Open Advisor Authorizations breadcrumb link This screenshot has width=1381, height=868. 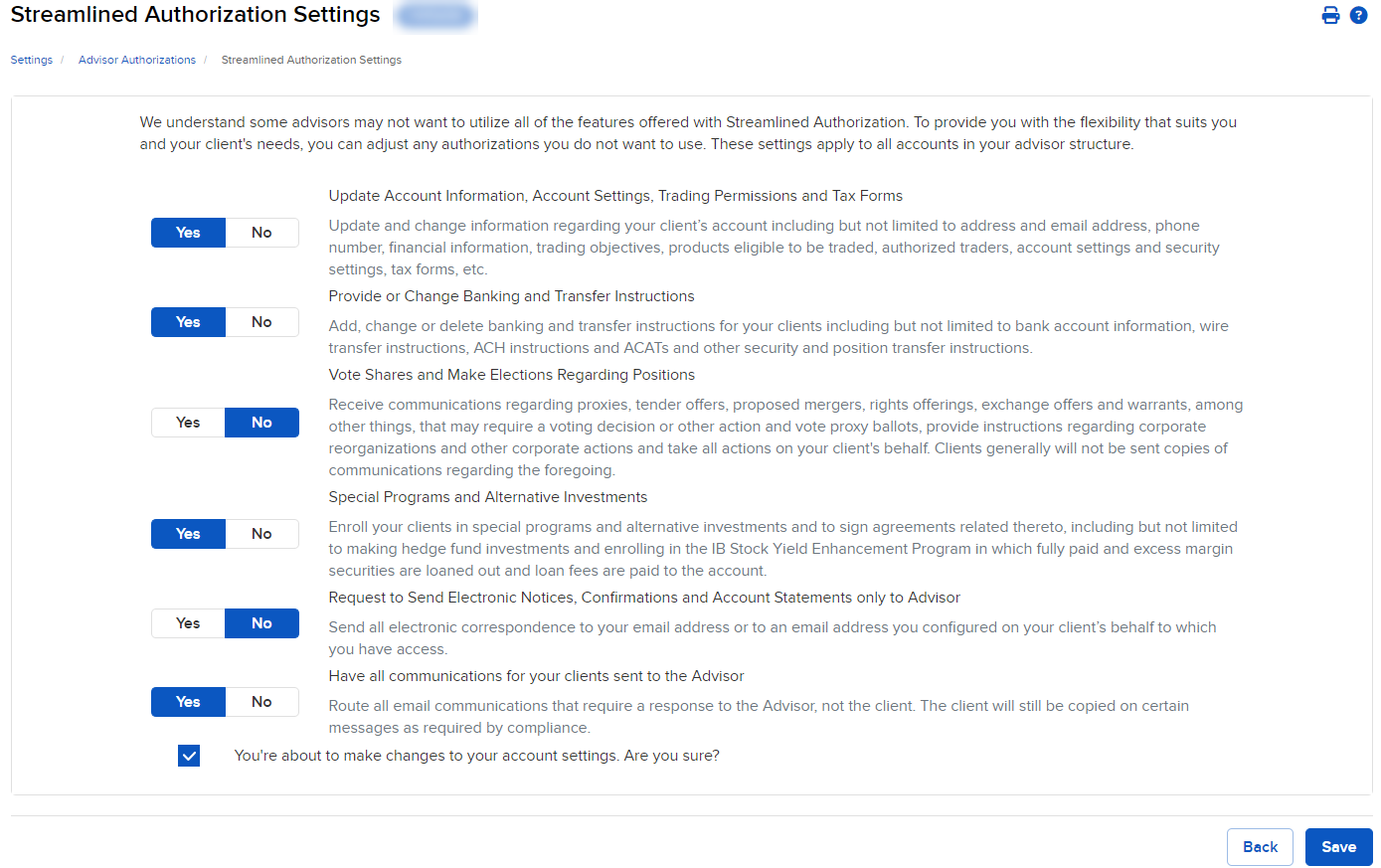tap(136, 60)
